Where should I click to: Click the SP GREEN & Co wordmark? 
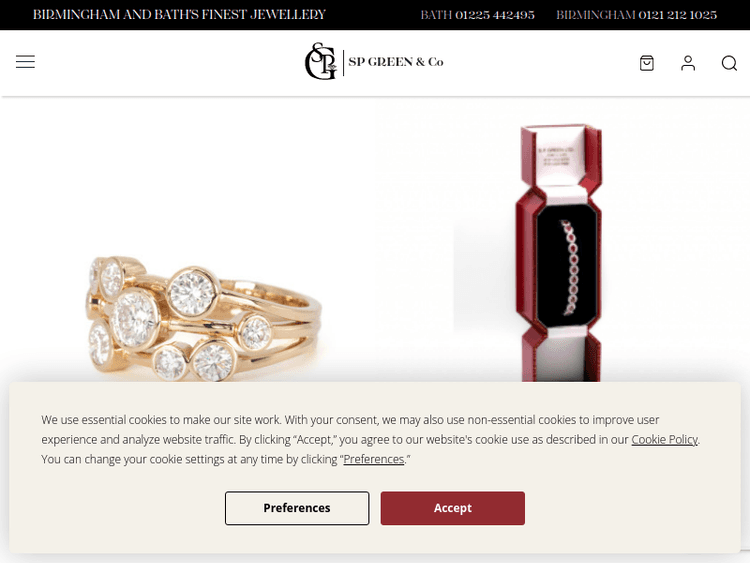(x=396, y=62)
